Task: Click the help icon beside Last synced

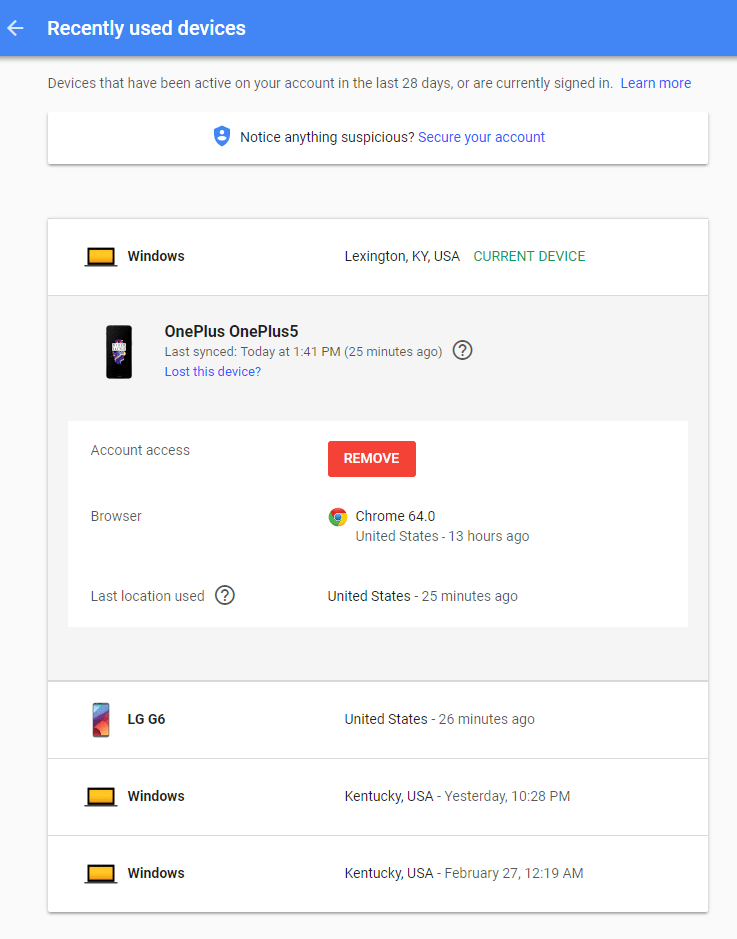Action: click(x=462, y=351)
